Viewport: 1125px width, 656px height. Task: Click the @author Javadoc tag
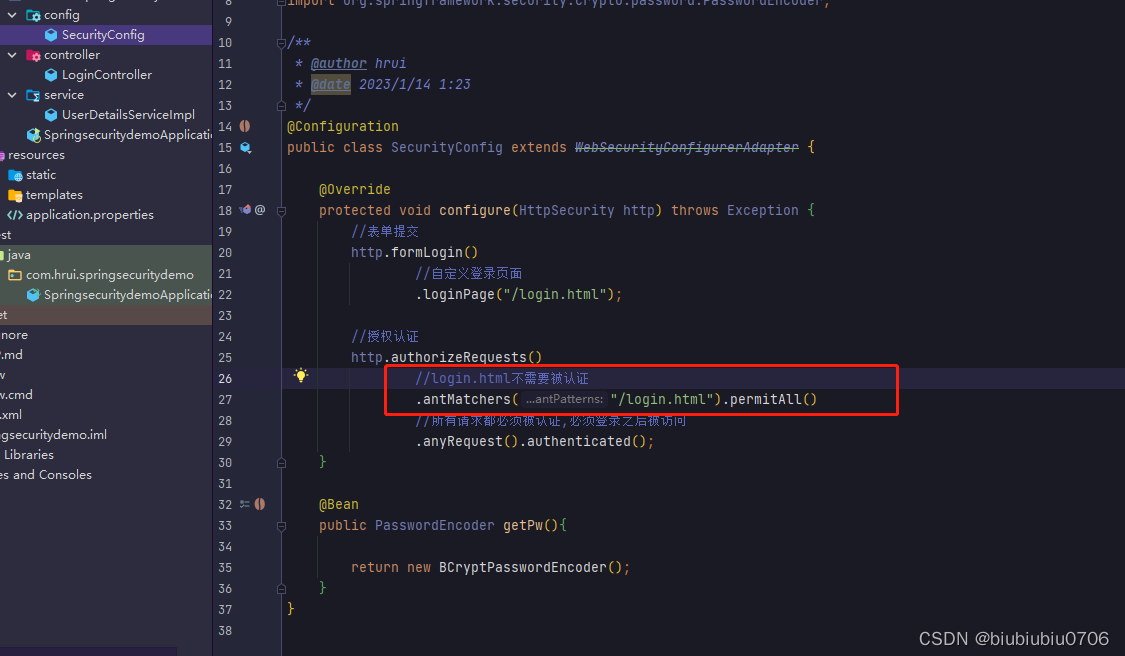coord(339,63)
